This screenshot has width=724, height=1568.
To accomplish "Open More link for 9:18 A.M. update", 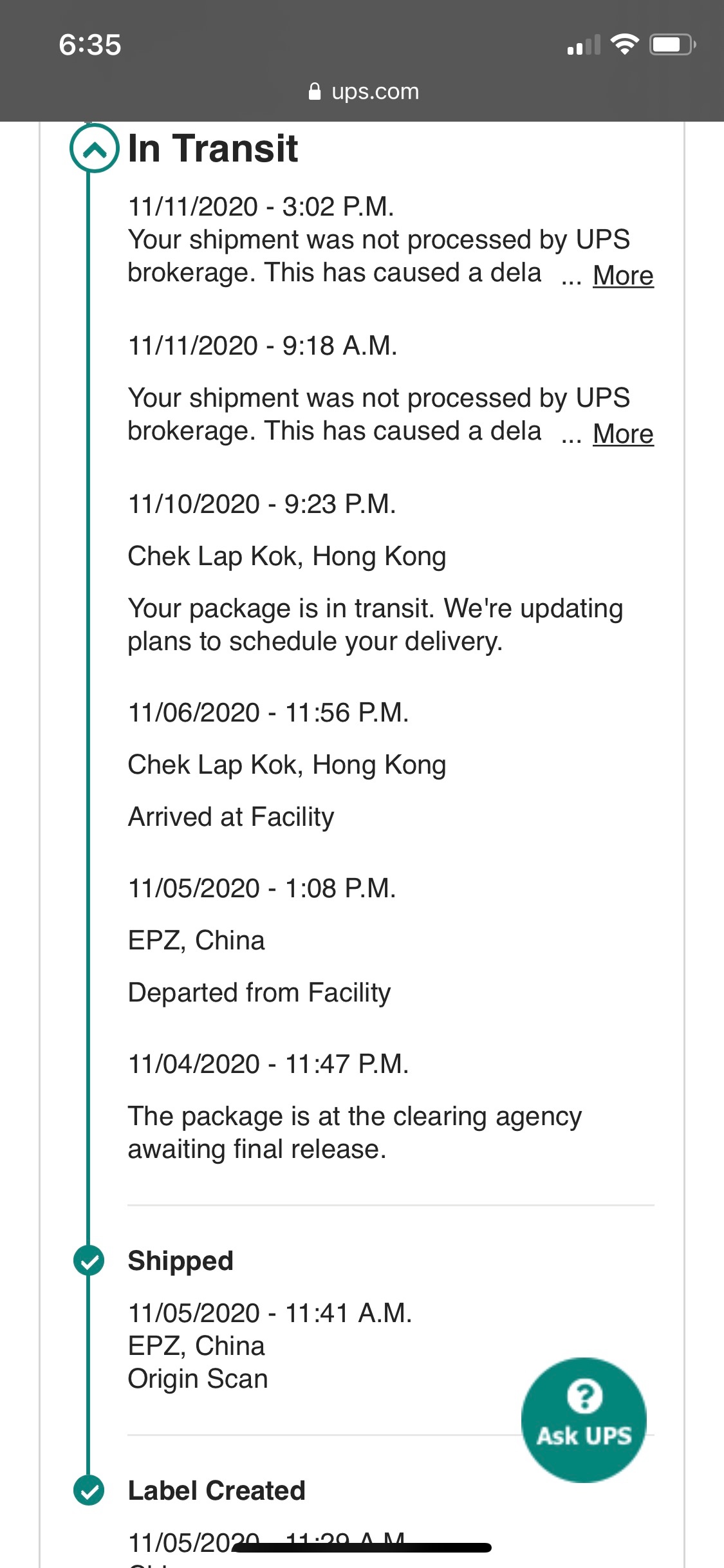I will coord(623,434).
